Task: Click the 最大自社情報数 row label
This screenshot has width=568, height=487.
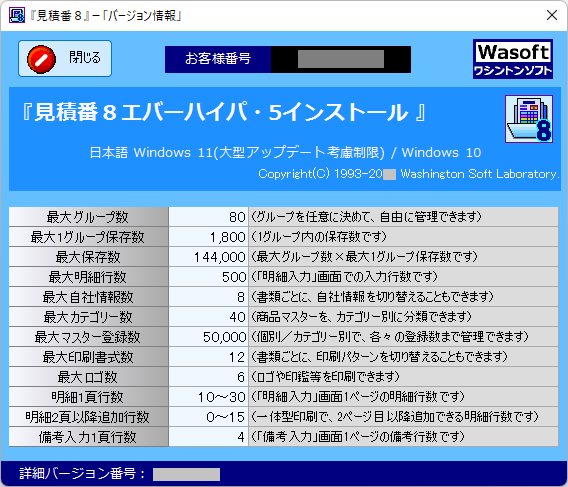Action: pos(88,297)
